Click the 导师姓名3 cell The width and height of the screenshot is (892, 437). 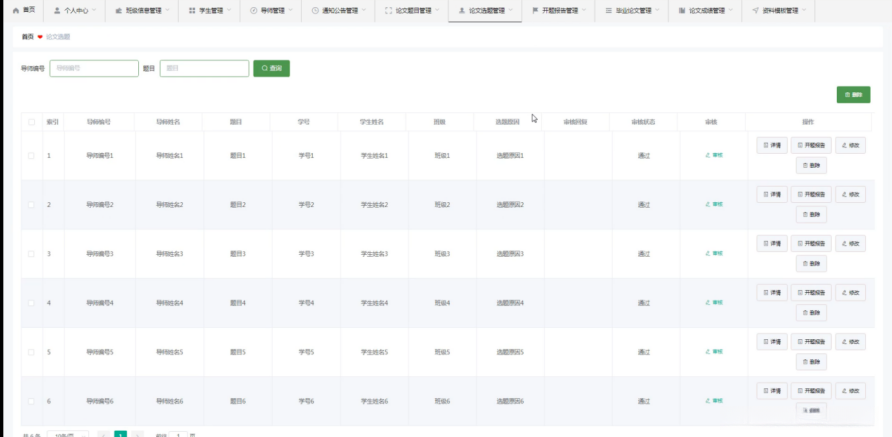click(170, 254)
